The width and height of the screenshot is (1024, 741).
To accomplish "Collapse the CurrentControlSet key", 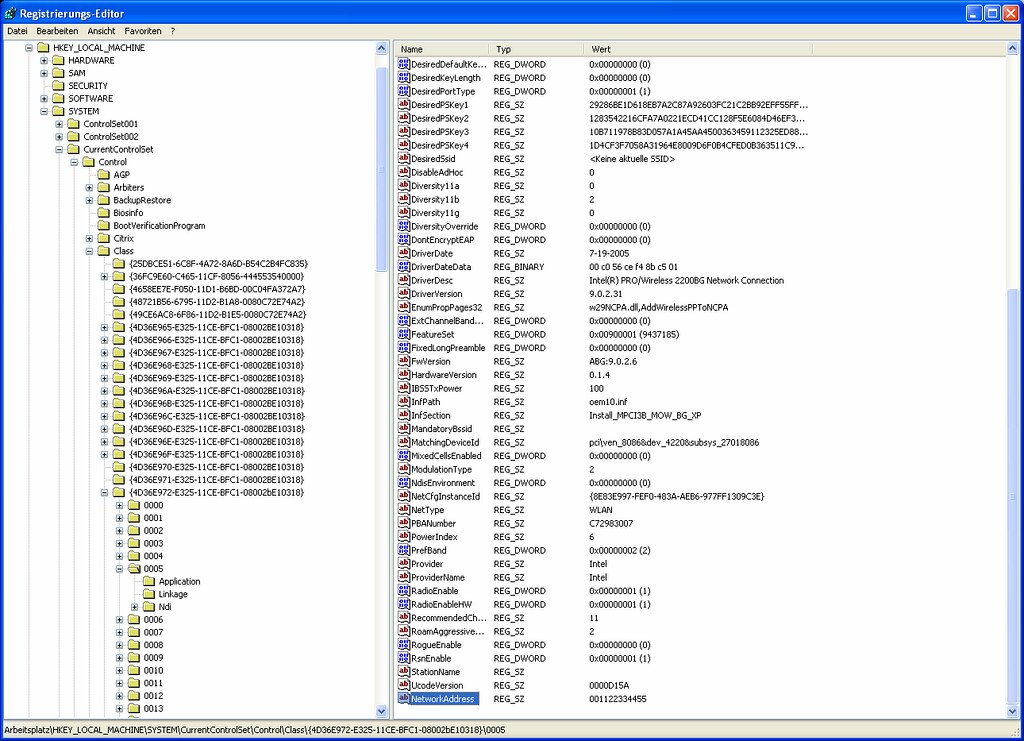I will pos(59,150).
